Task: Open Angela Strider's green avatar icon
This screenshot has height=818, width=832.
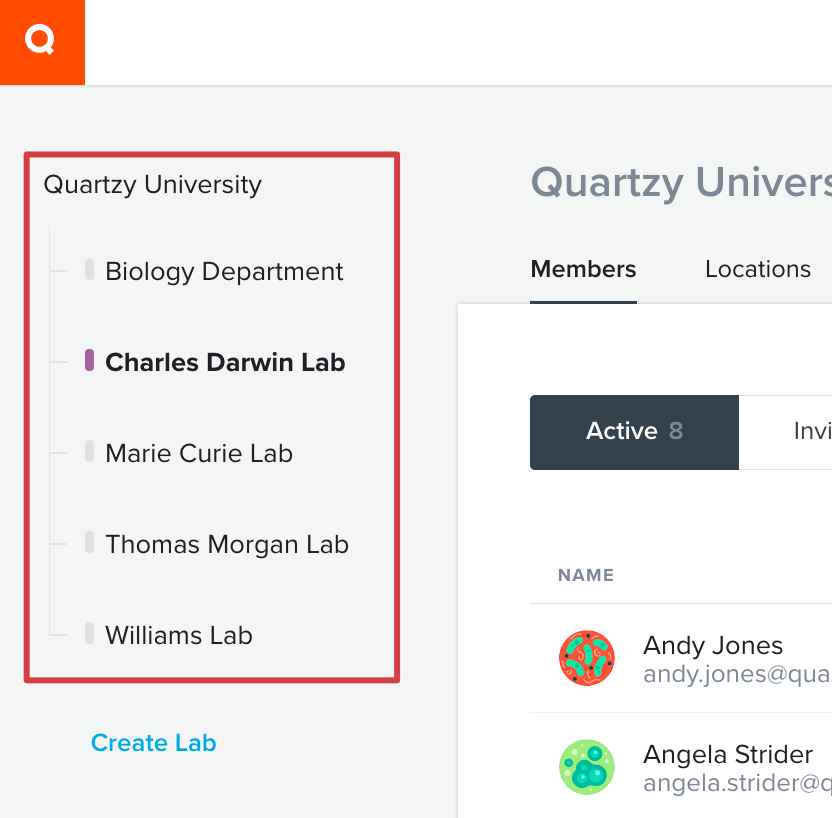Action: pos(586,767)
